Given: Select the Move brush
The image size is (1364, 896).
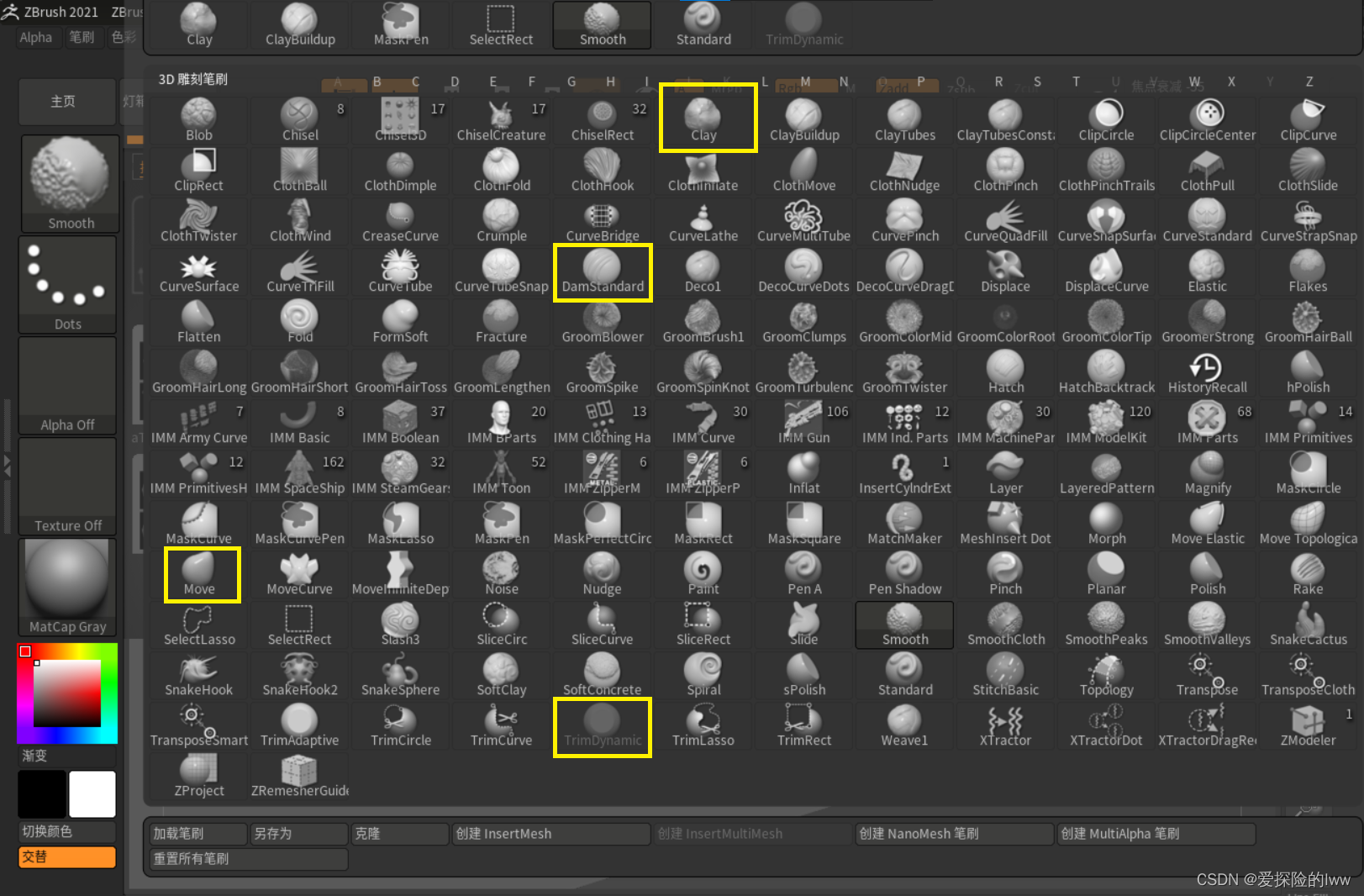Looking at the screenshot, I should click(x=199, y=573).
